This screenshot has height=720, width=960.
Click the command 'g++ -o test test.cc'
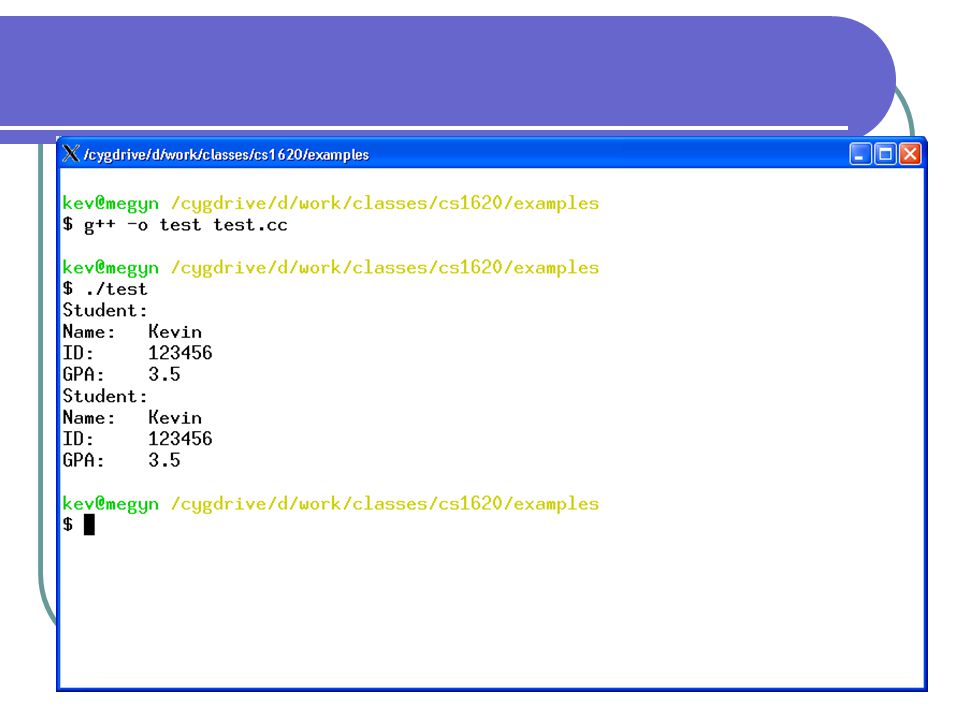point(186,225)
